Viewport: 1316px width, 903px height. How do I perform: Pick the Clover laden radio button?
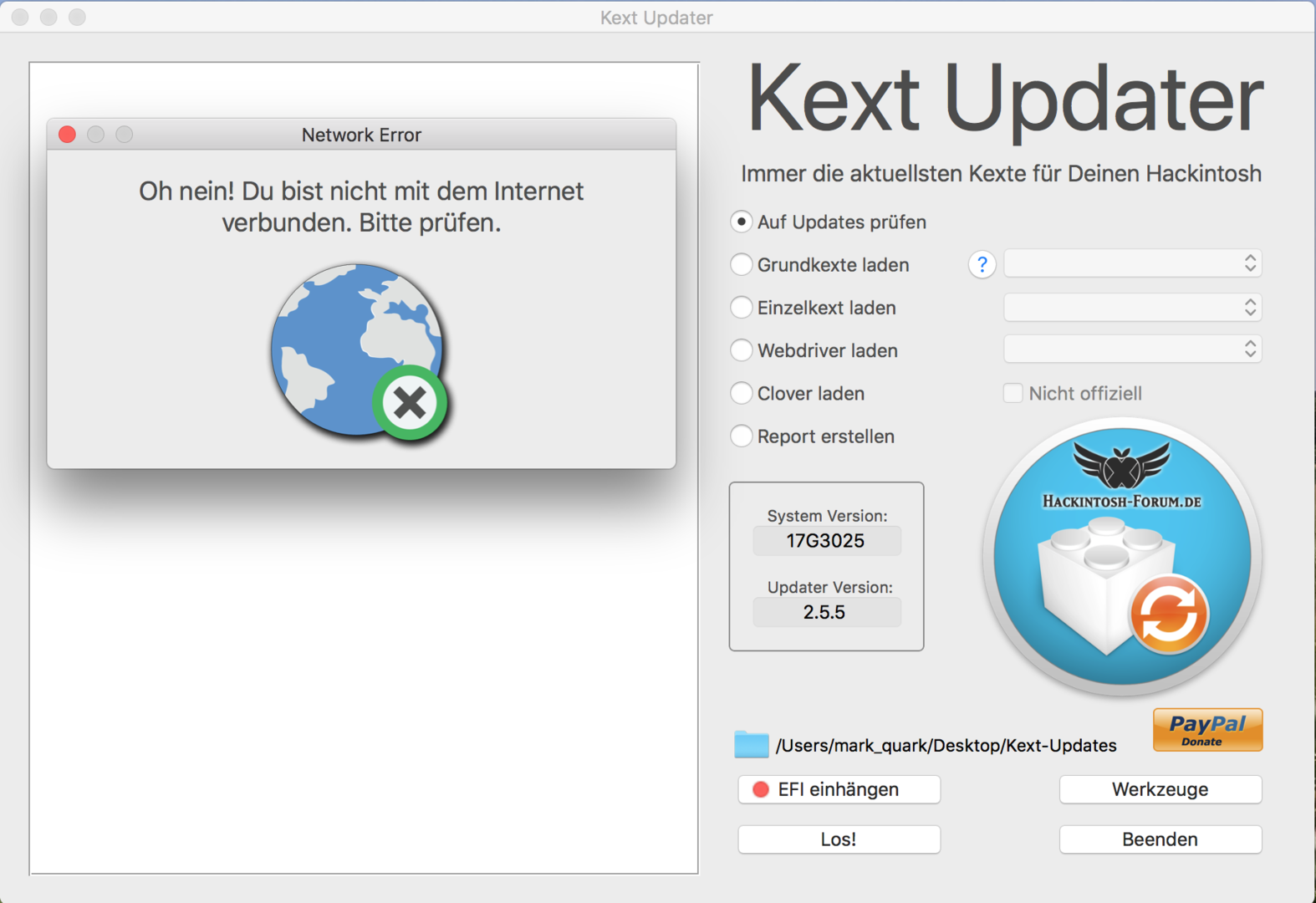(741, 393)
